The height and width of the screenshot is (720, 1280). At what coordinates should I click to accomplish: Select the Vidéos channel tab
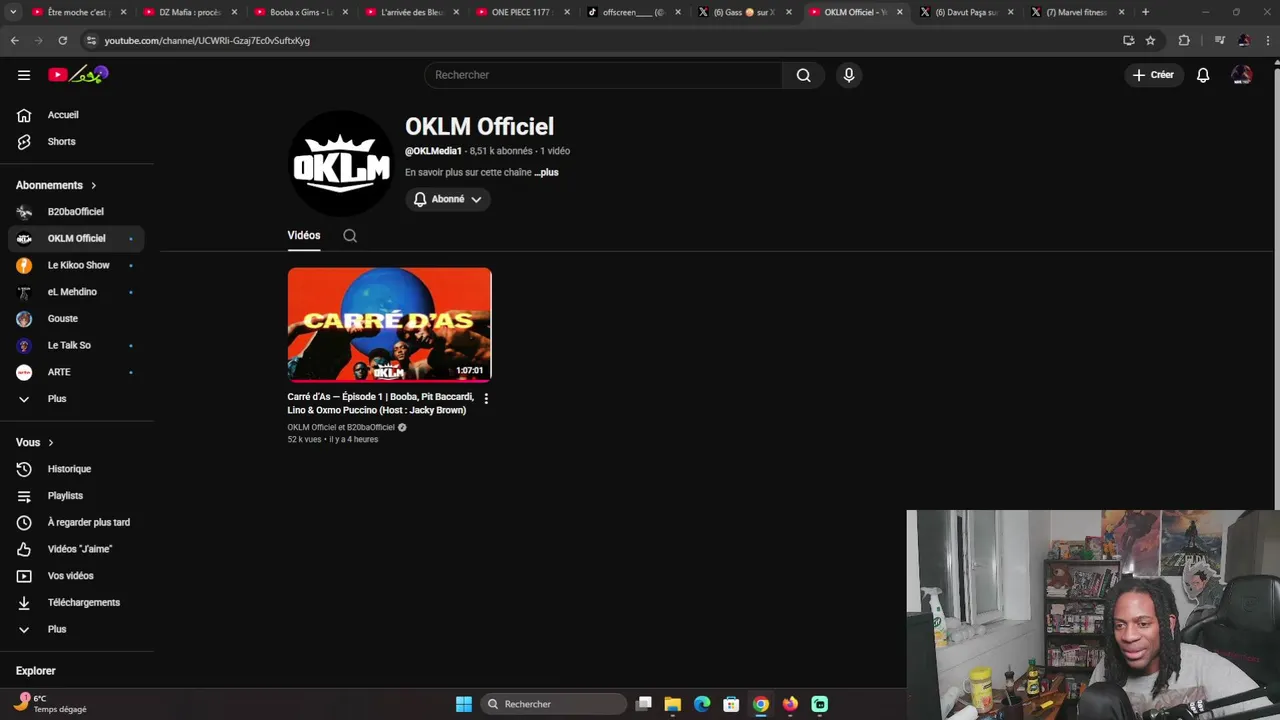coord(304,236)
